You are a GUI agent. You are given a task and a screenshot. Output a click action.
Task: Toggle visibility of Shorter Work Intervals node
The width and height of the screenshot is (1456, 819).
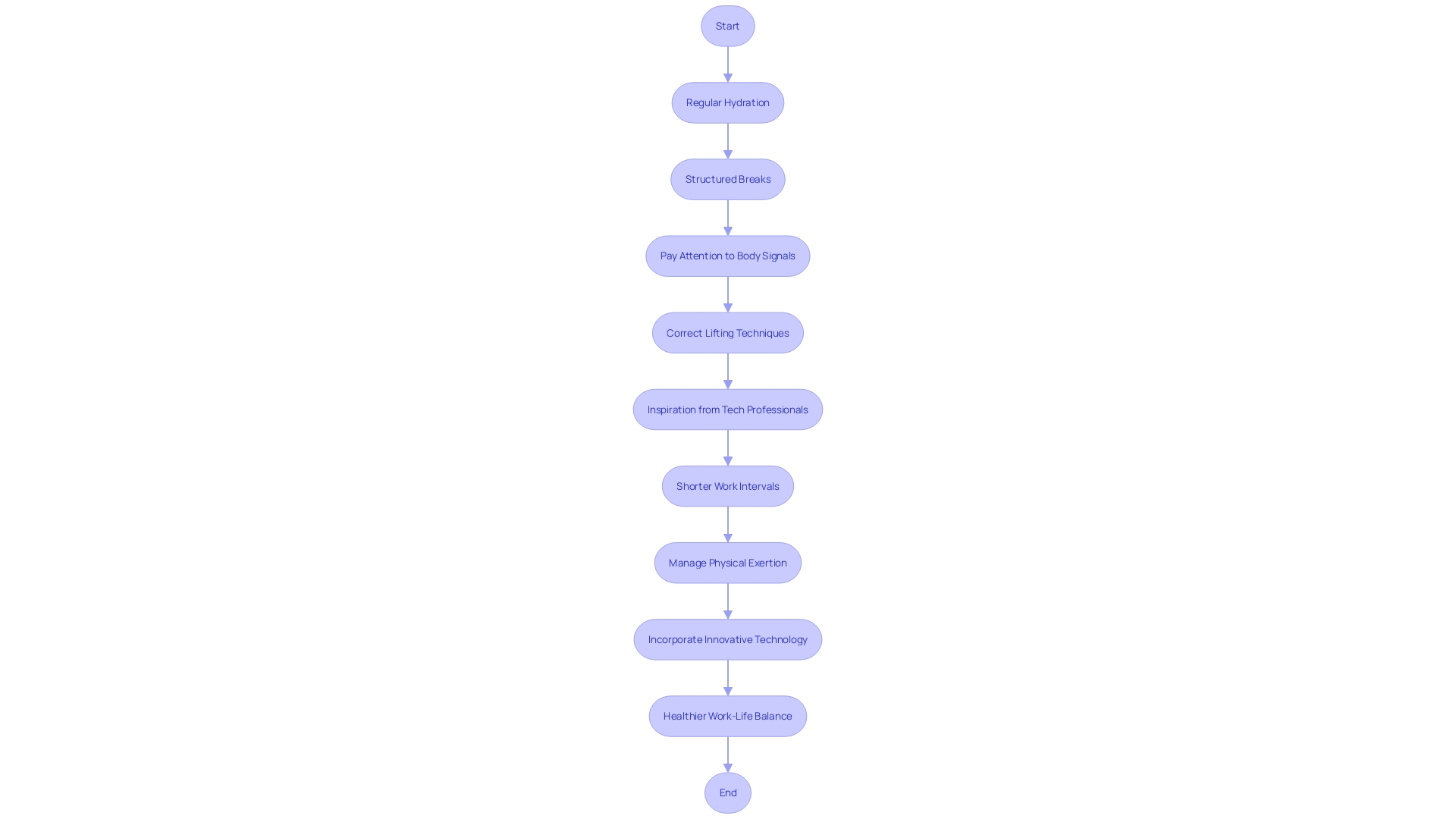[x=727, y=485]
